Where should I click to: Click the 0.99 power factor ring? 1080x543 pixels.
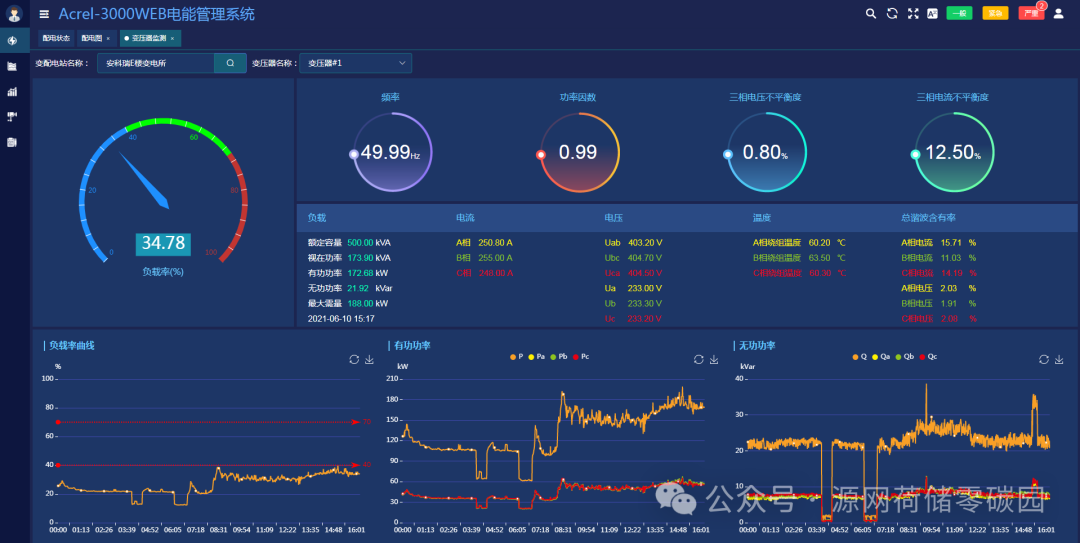point(579,152)
